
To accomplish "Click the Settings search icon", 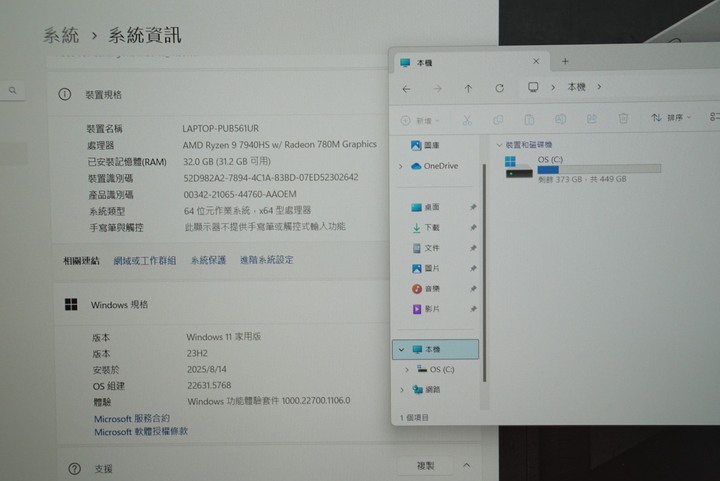I will point(13,90).
